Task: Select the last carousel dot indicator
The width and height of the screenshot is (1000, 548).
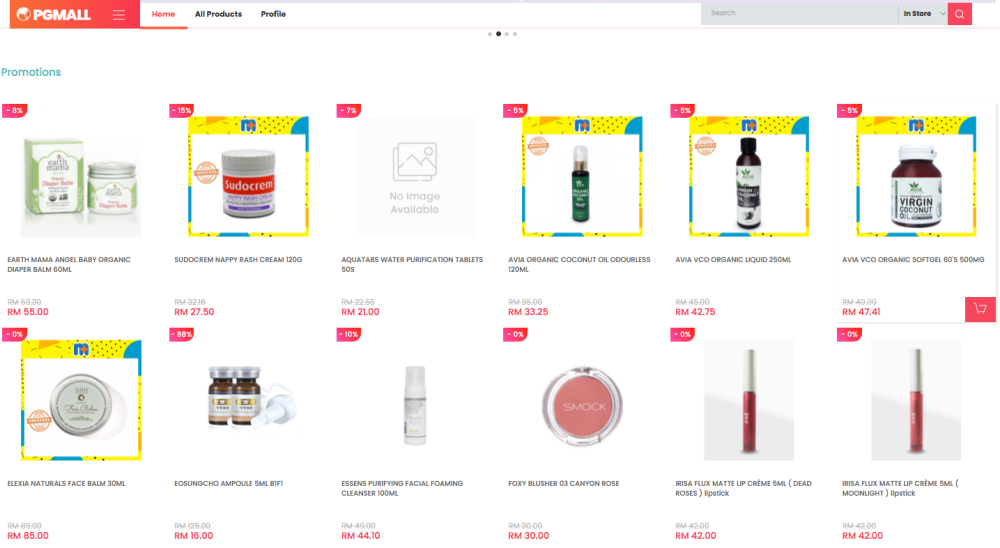Action: 515,34
